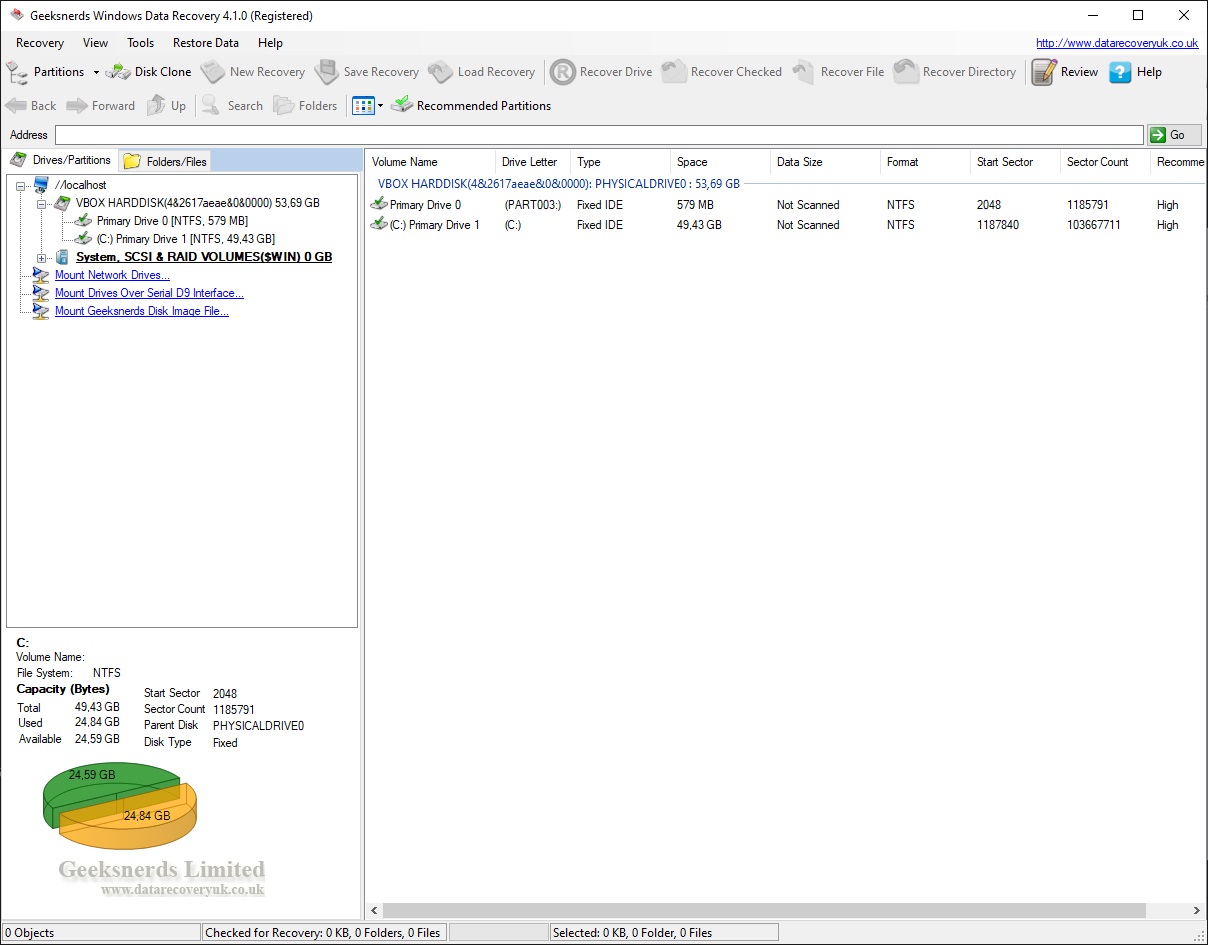This screenshot has width=1208, height=945.
Task: Click Mount Geeksnerds Disk Image File link
Action: 142,311
